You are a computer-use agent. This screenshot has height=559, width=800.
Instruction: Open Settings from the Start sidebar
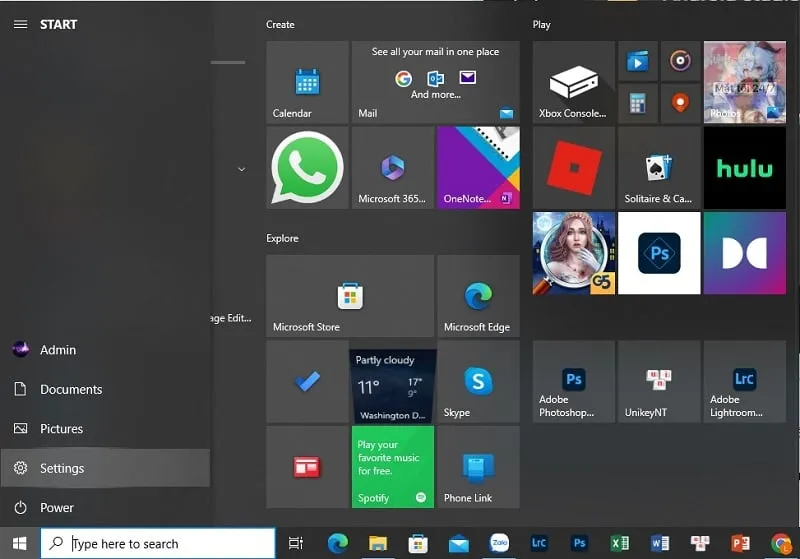[62, 468]
